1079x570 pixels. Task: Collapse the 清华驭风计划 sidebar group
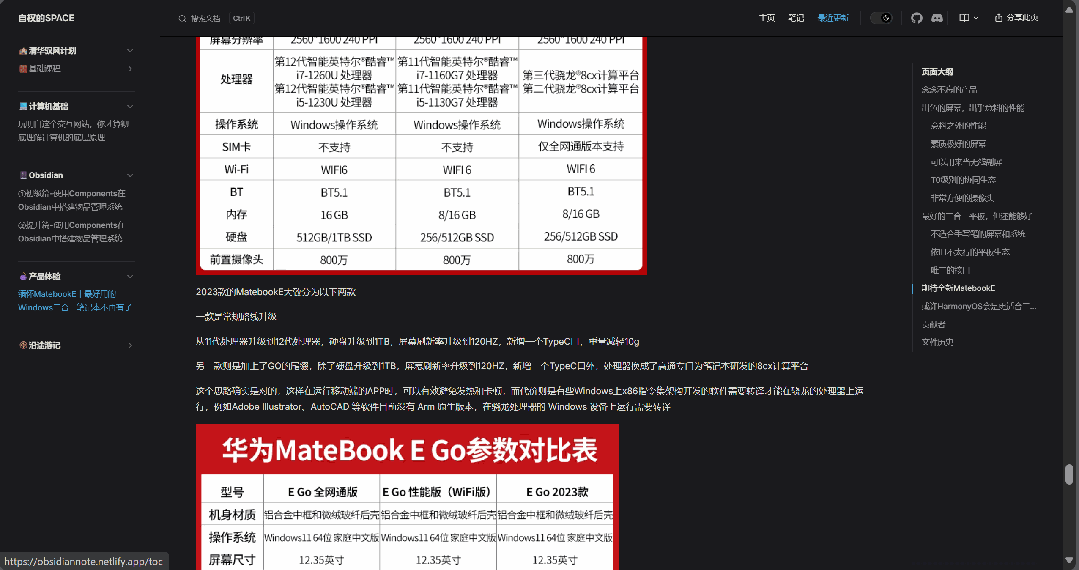(130, 51)
